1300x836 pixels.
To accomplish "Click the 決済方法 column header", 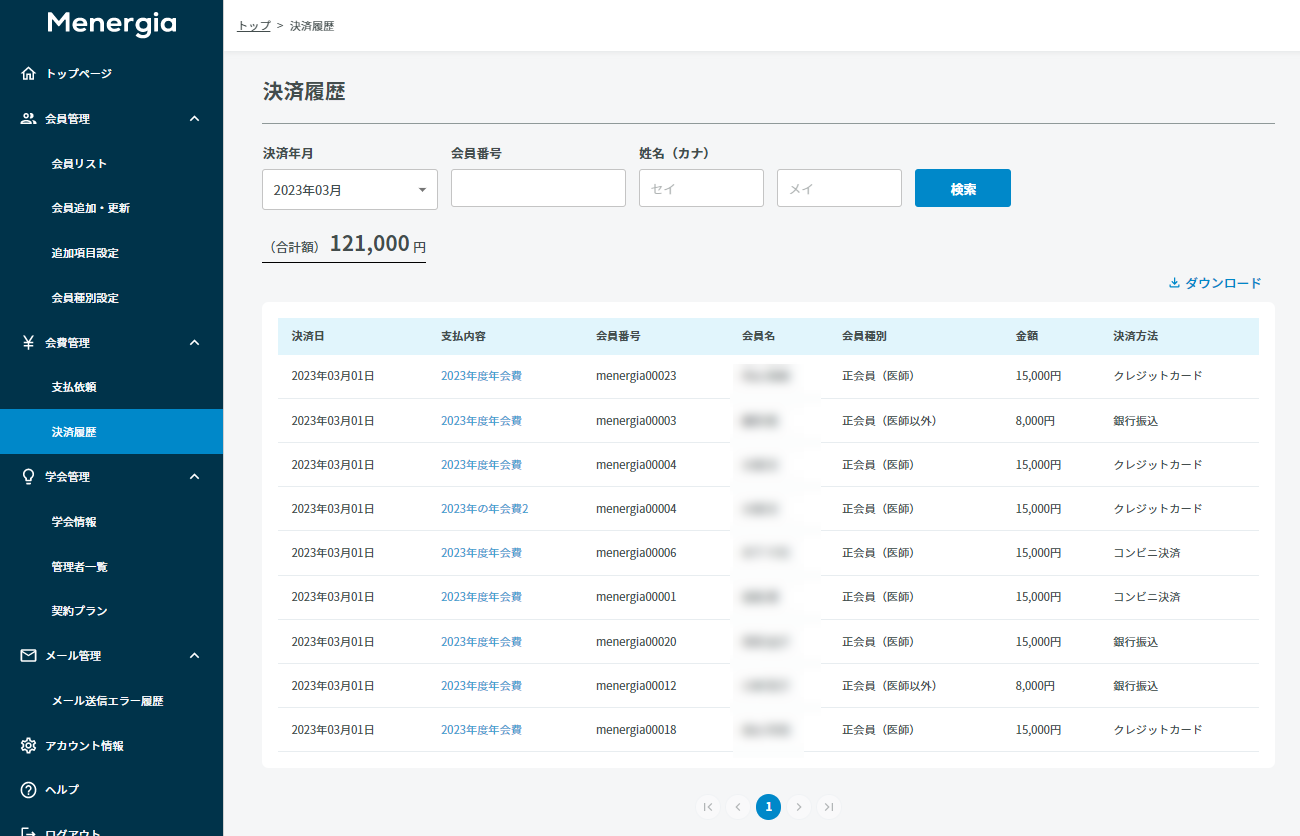I will (1136, 337).
